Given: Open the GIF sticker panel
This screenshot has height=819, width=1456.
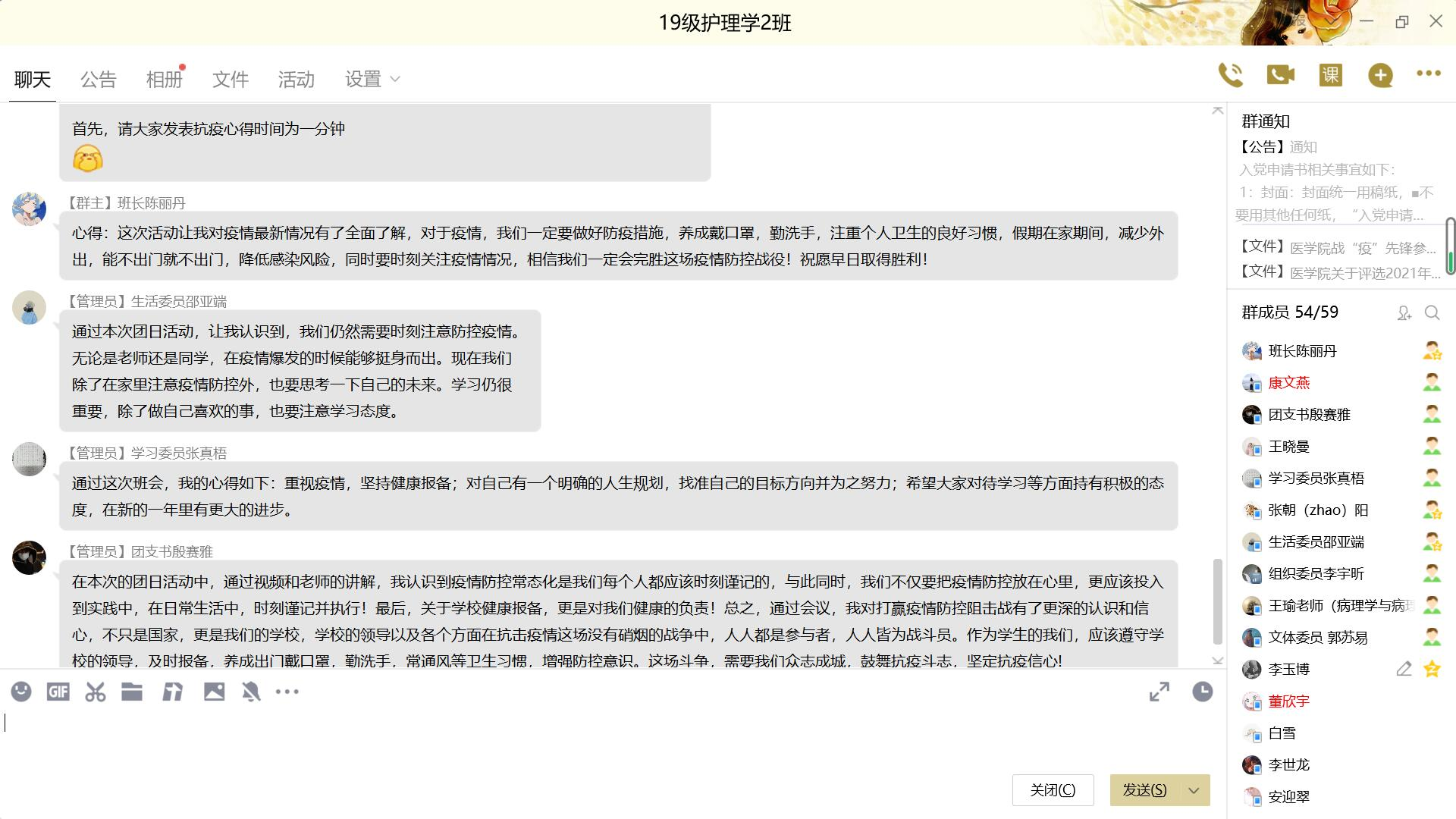Looking at the screenshot, I should coord(58,692).
